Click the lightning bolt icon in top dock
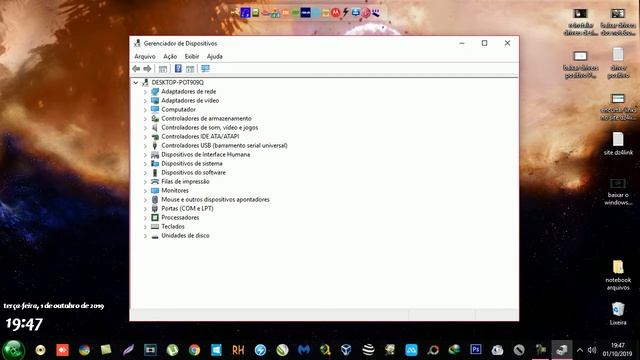The width and height of the screenshot is (640, 360). click(x=345, y=13)
